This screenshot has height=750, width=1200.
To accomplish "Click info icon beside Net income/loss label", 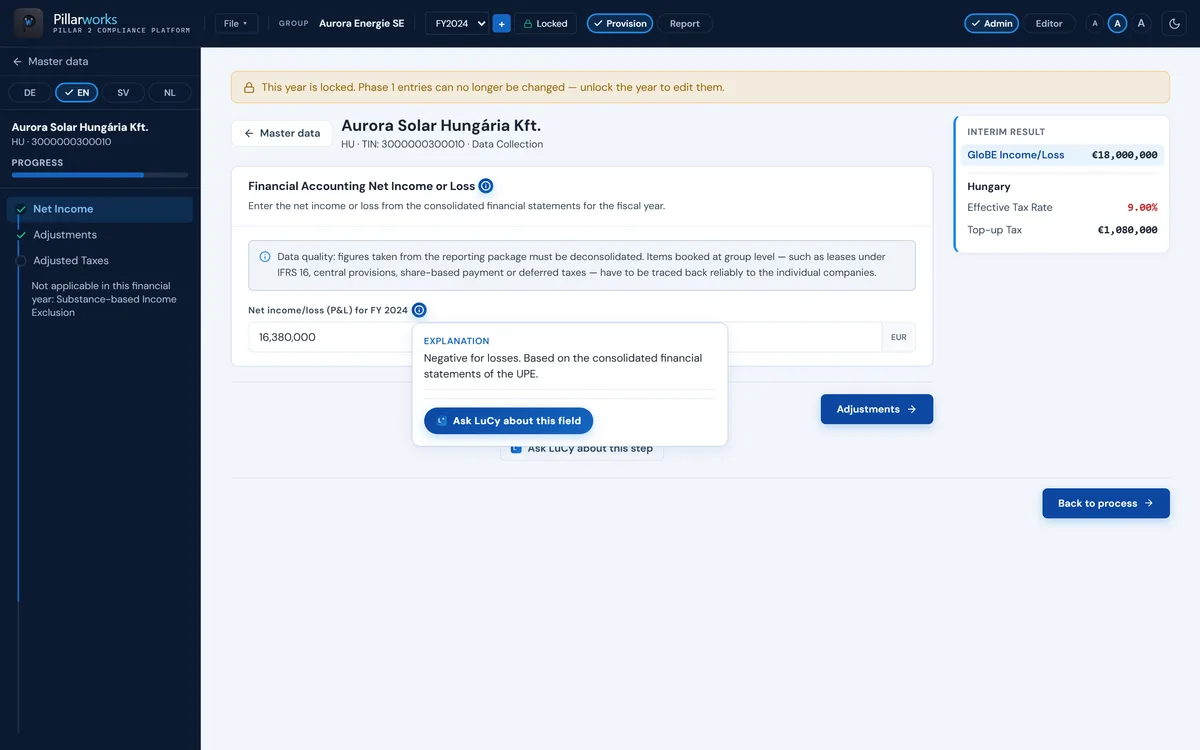I will point(419,310).
